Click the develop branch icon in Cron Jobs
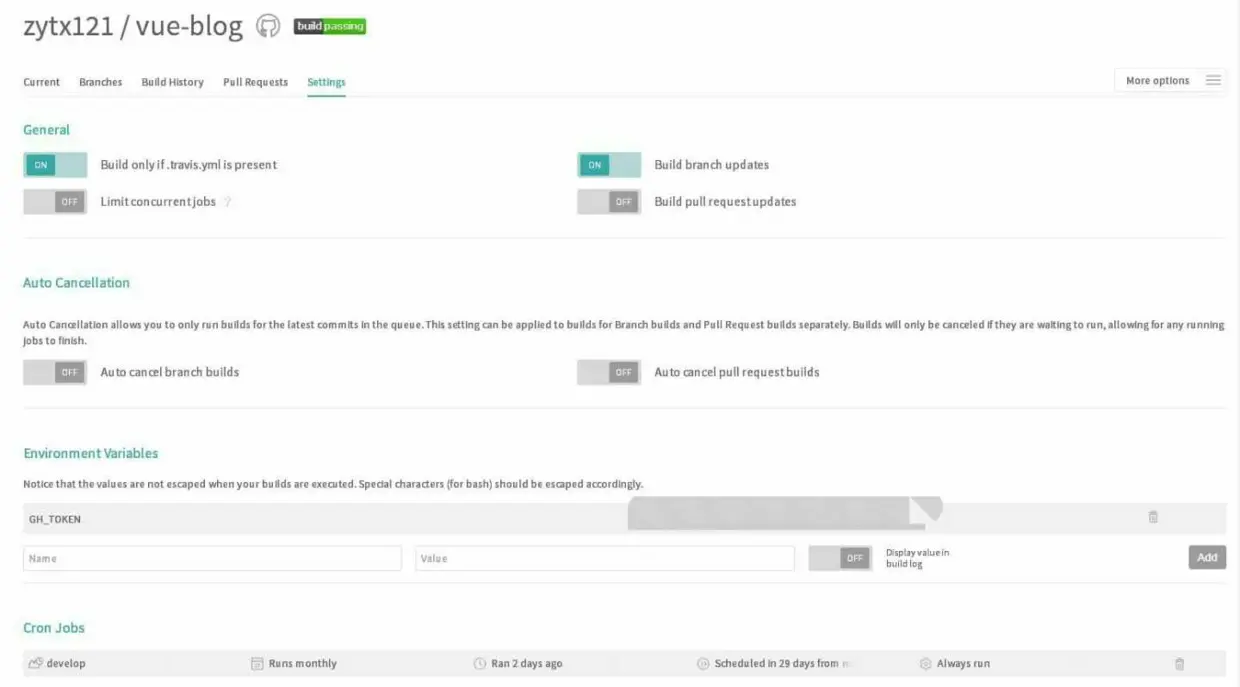This screenshot has width=1240, height=687. click(36, 663)
